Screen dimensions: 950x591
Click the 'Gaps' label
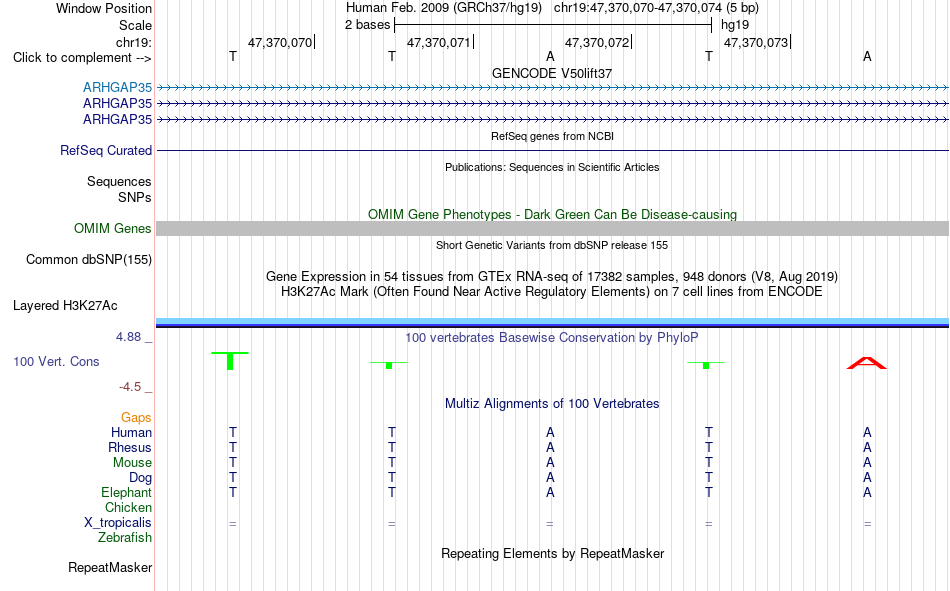136,417
